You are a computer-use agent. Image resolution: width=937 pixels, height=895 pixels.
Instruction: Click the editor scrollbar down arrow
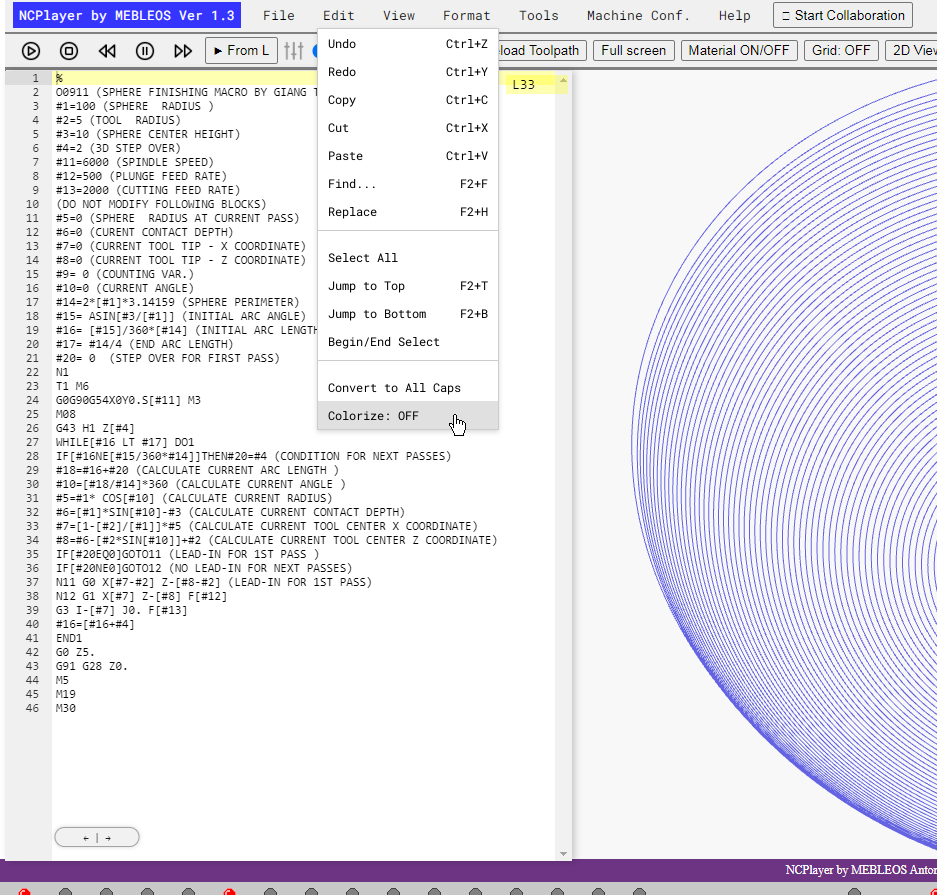pyautogui.click(x=563, y=854)
